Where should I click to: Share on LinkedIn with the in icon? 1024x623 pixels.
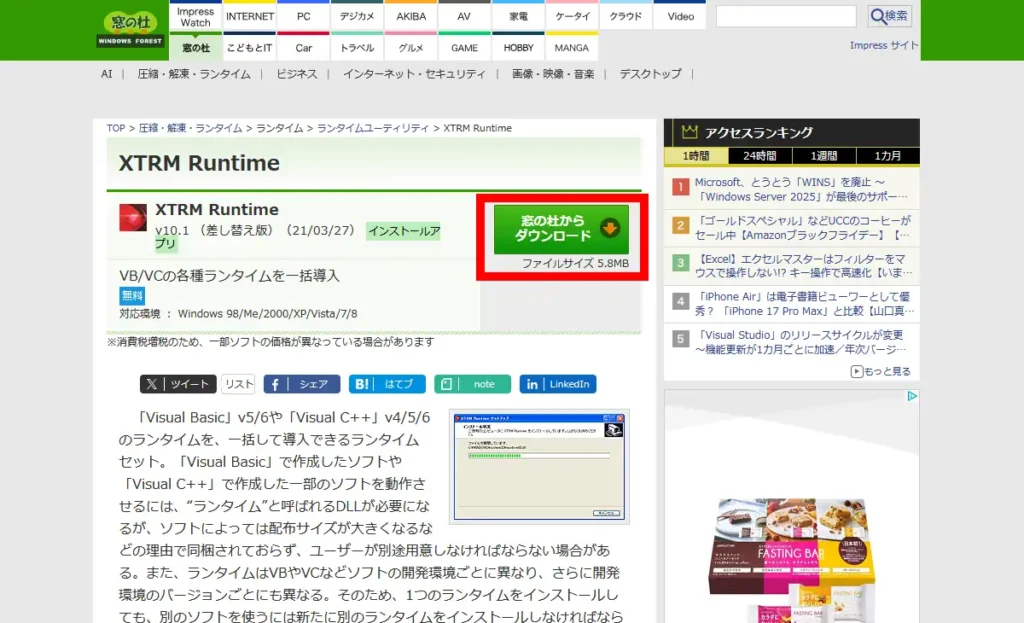tap(531, 384)
